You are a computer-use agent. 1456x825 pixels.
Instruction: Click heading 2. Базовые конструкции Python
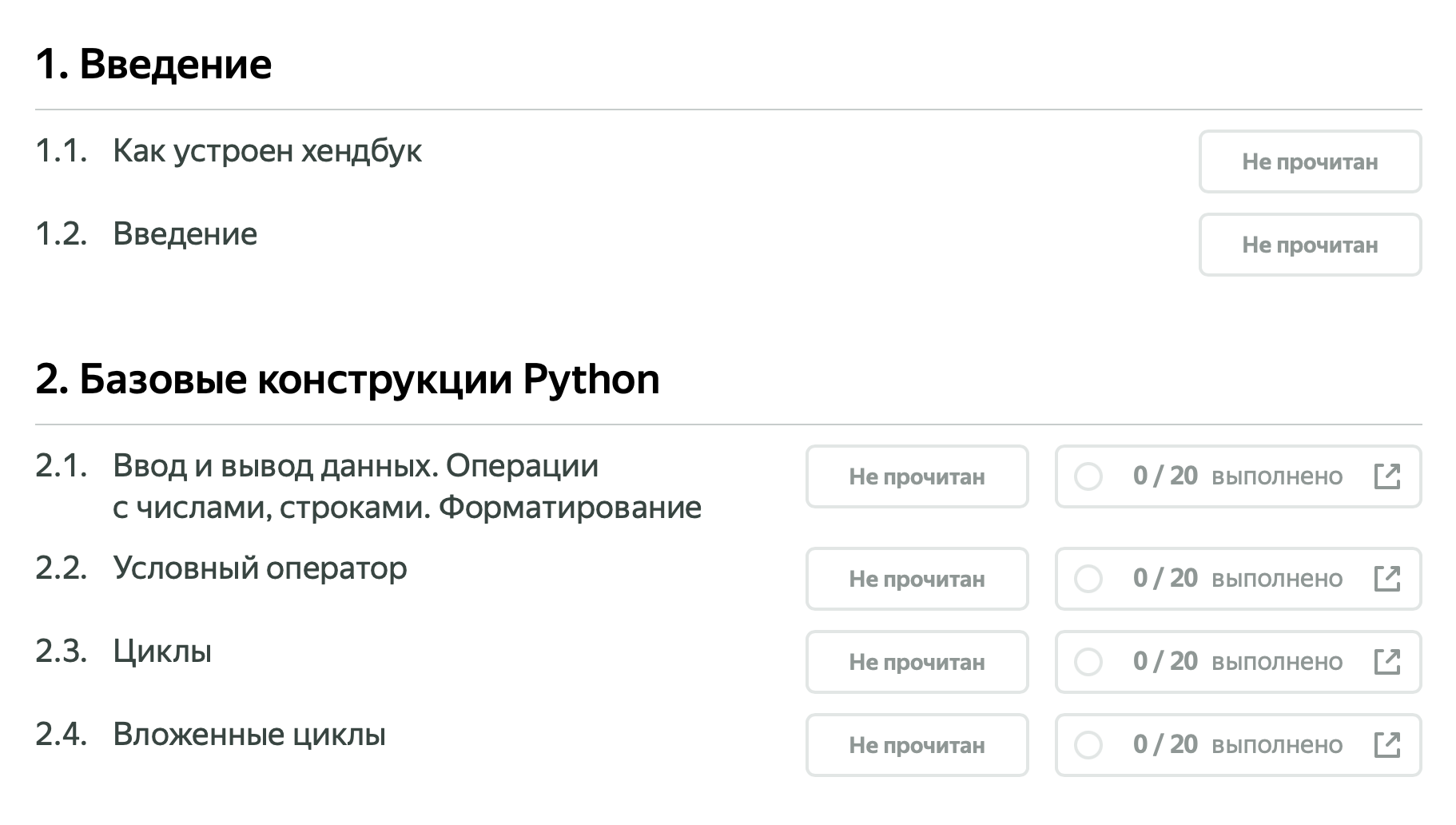tap(348, 379)
